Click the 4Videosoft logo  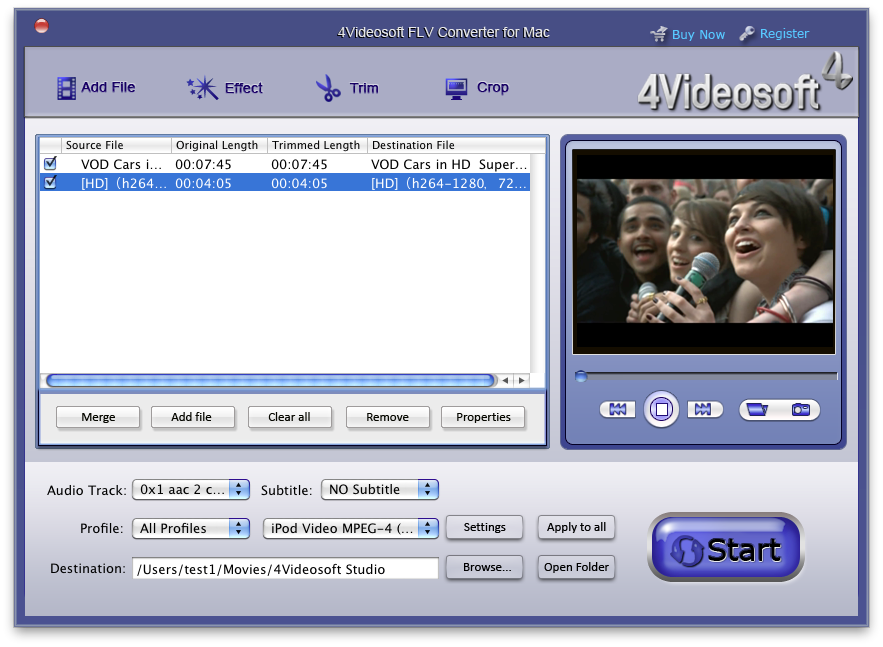(743, 83)
